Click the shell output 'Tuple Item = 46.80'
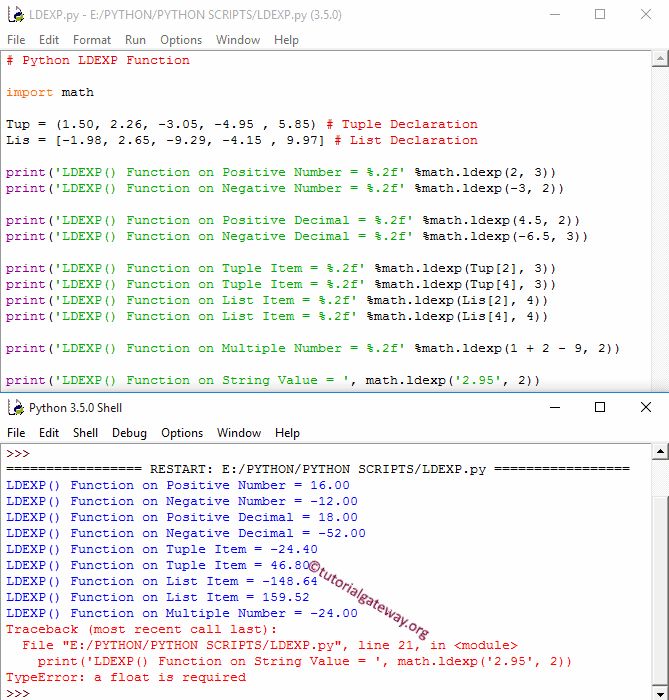Viewport: 669px width, 700px height. tap(158, 565)
